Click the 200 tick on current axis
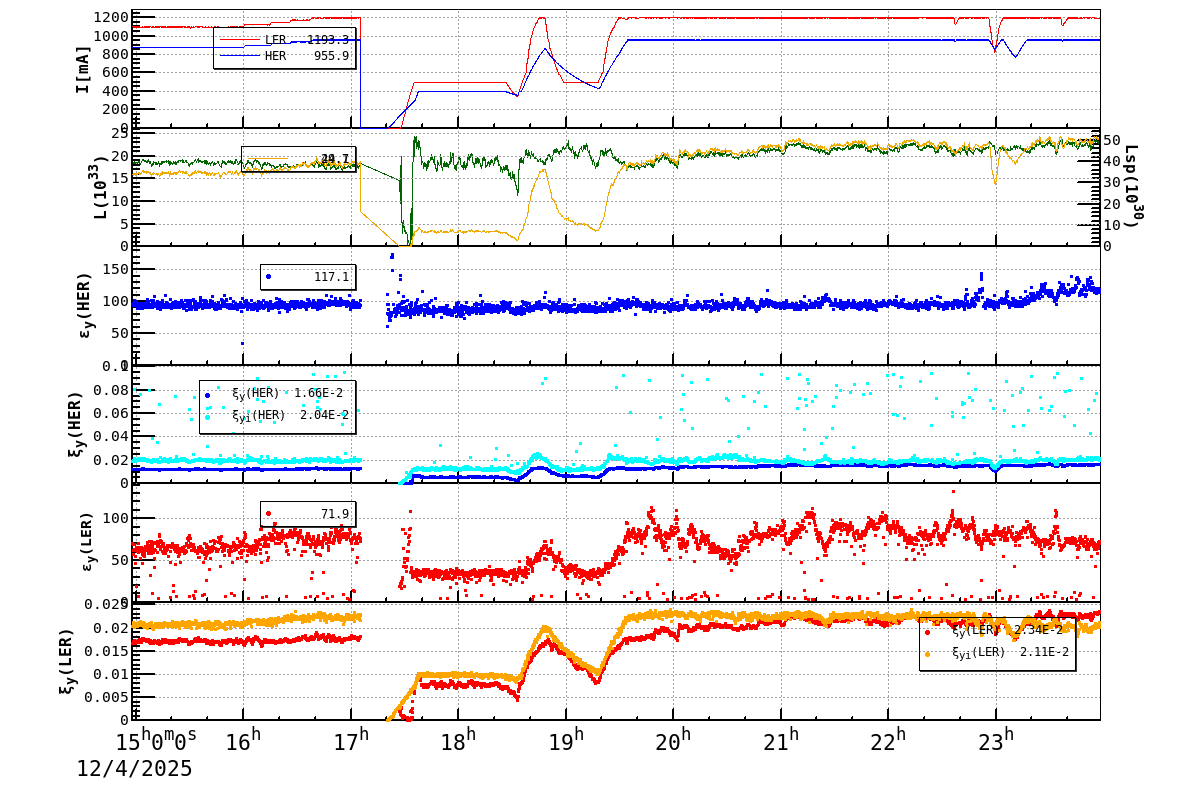The height and width of the screenshot is (798, 1200). click(x=116, y=109)
